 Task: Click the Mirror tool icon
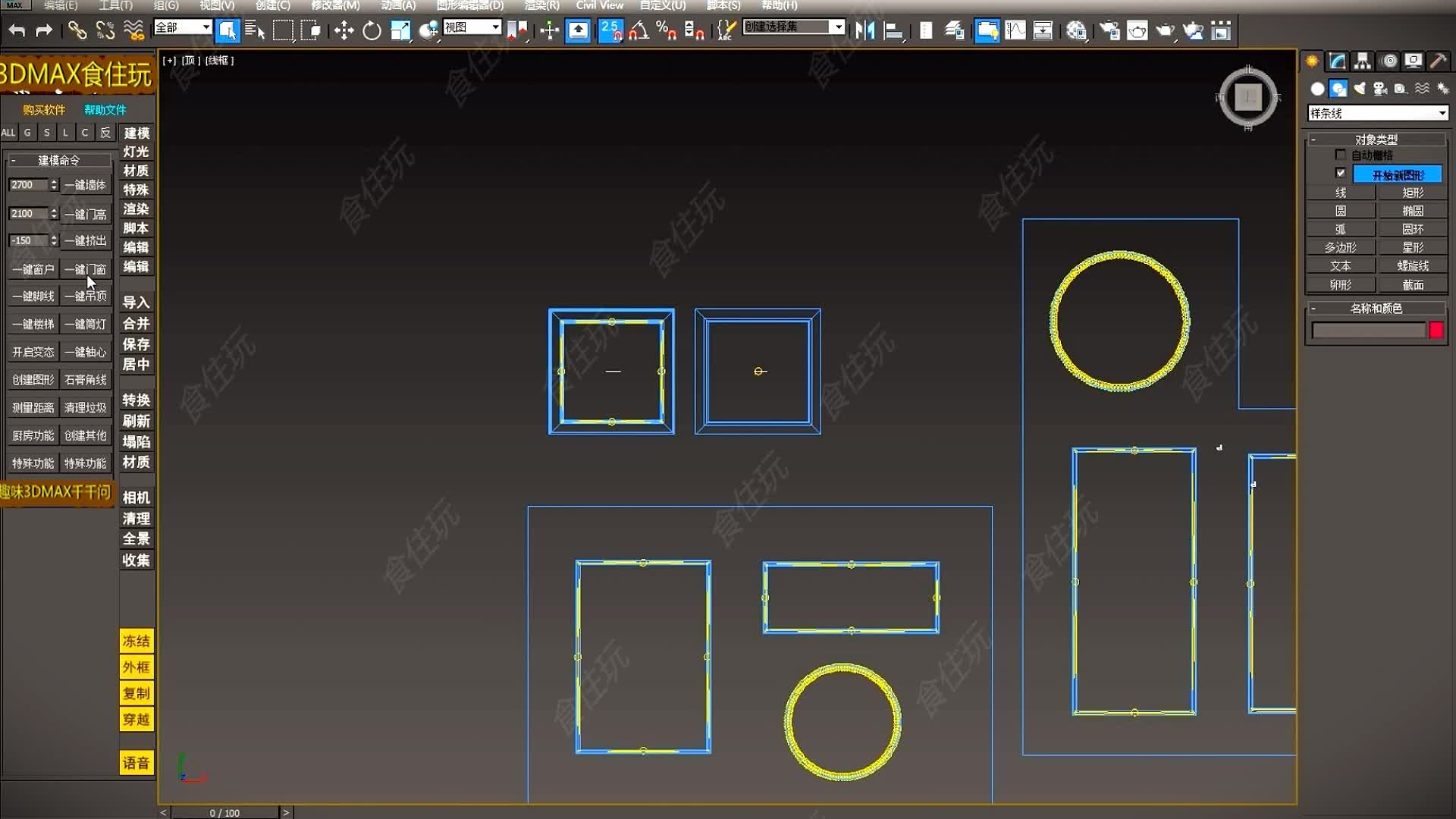pyautogui.click(x=864, y=30)
